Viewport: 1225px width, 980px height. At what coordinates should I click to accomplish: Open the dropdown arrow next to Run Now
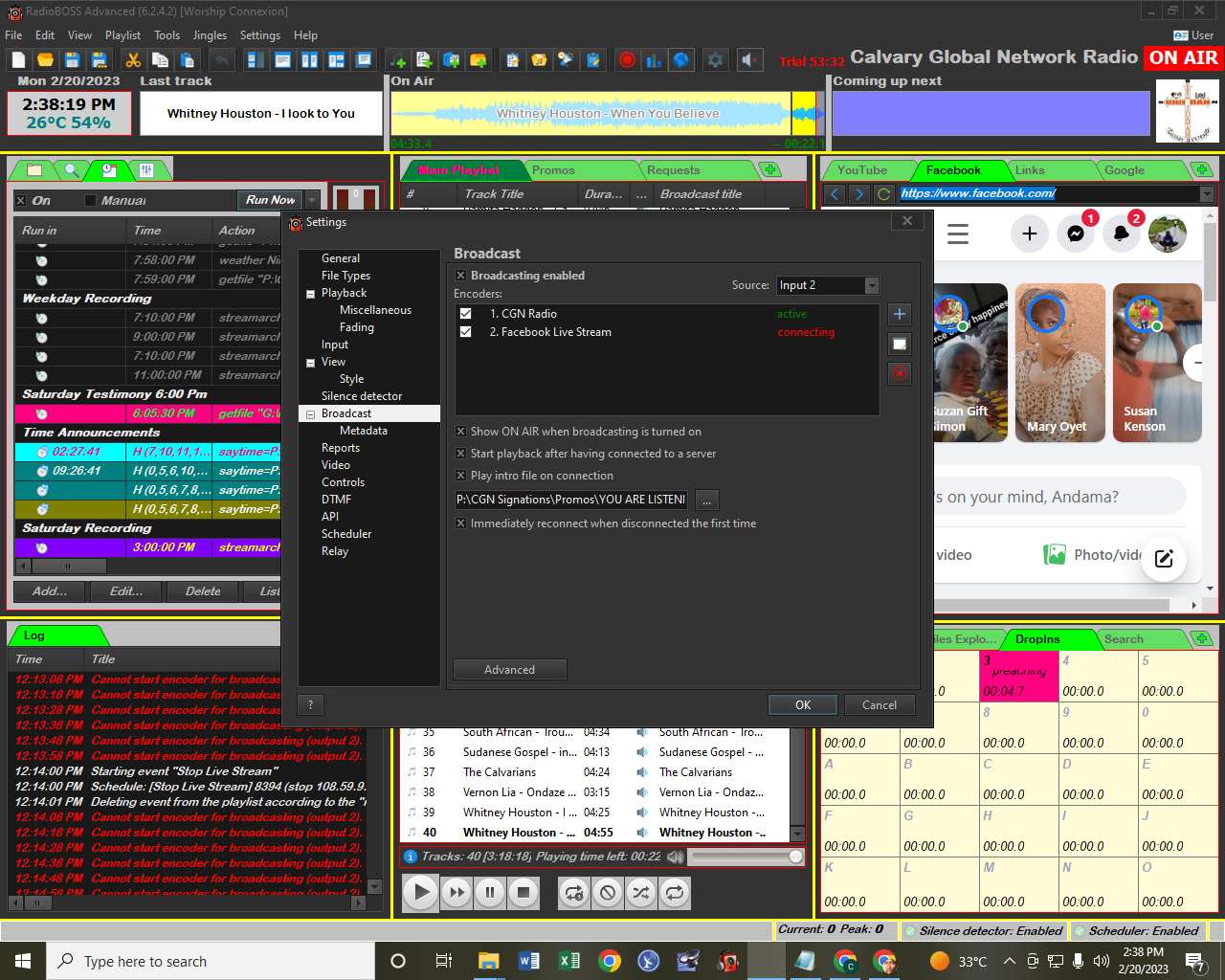click(311, 200)
